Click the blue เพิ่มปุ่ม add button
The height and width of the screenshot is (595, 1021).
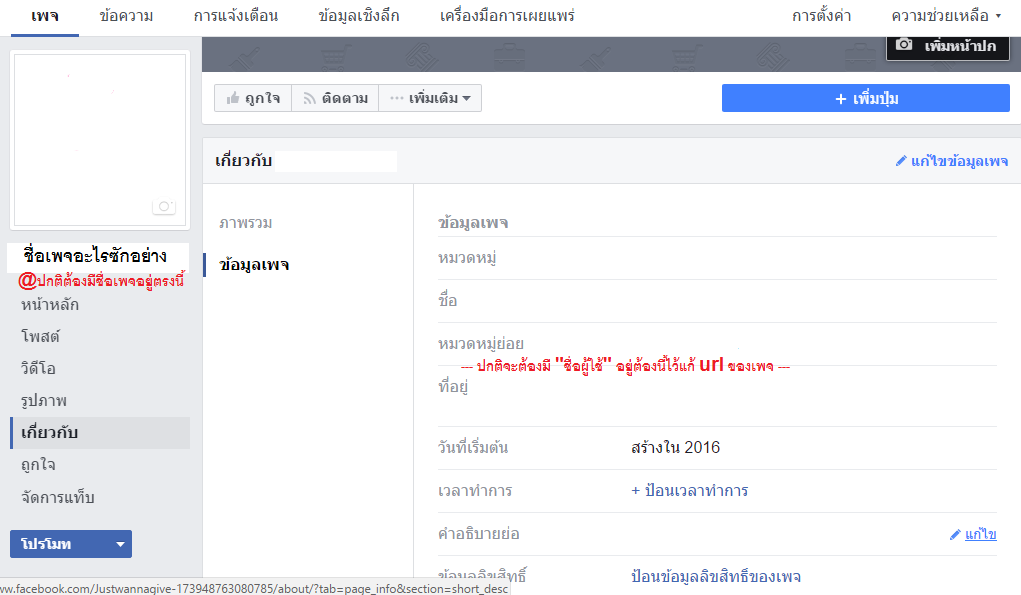(865, 98)
